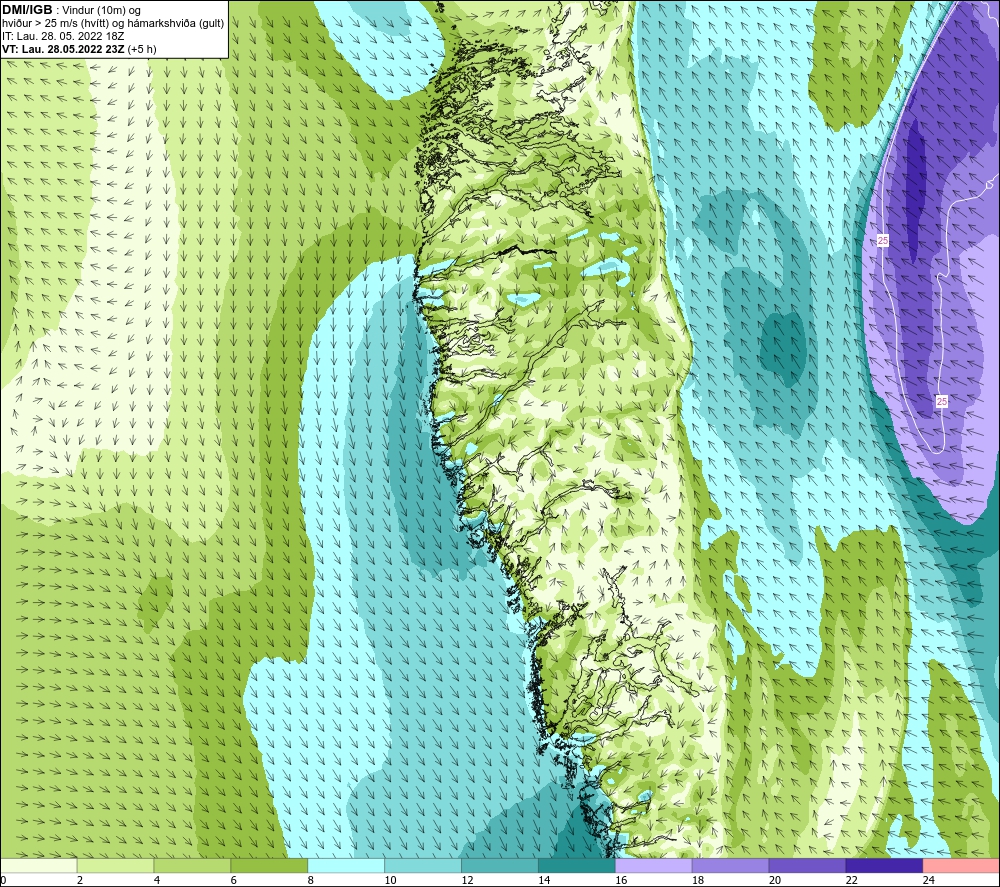Screen dimensions: 1000x887
Task: Click the 6–8 m/s darker green swatch
Action: 269,865
